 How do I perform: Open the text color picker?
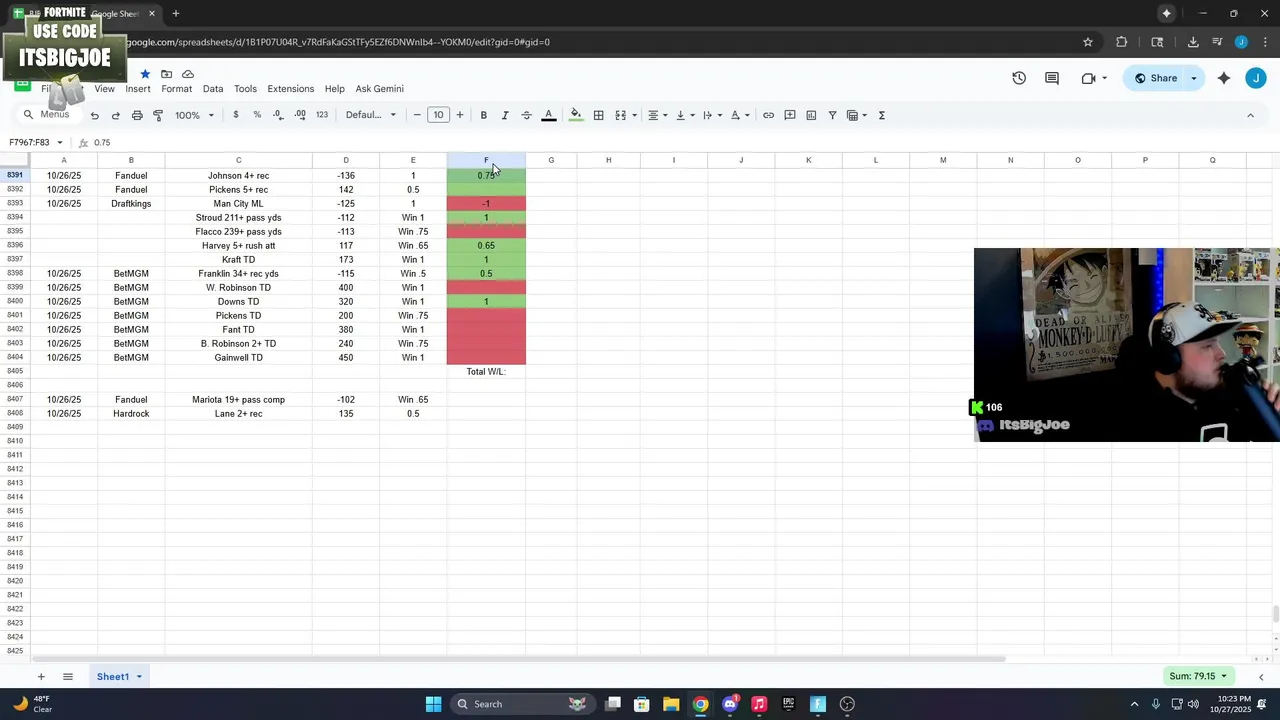[x=549, y=115]
